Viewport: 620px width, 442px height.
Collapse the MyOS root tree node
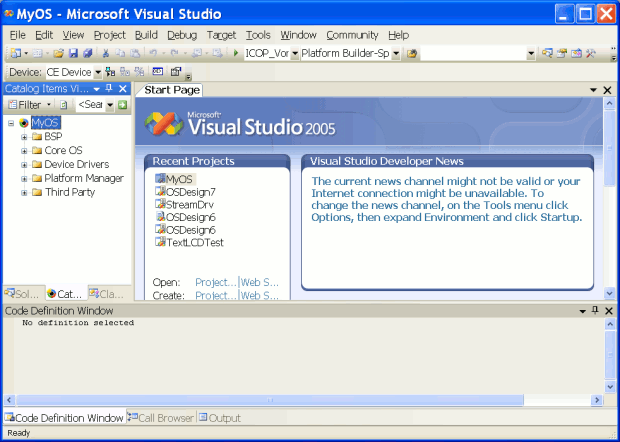pos(11,123)
